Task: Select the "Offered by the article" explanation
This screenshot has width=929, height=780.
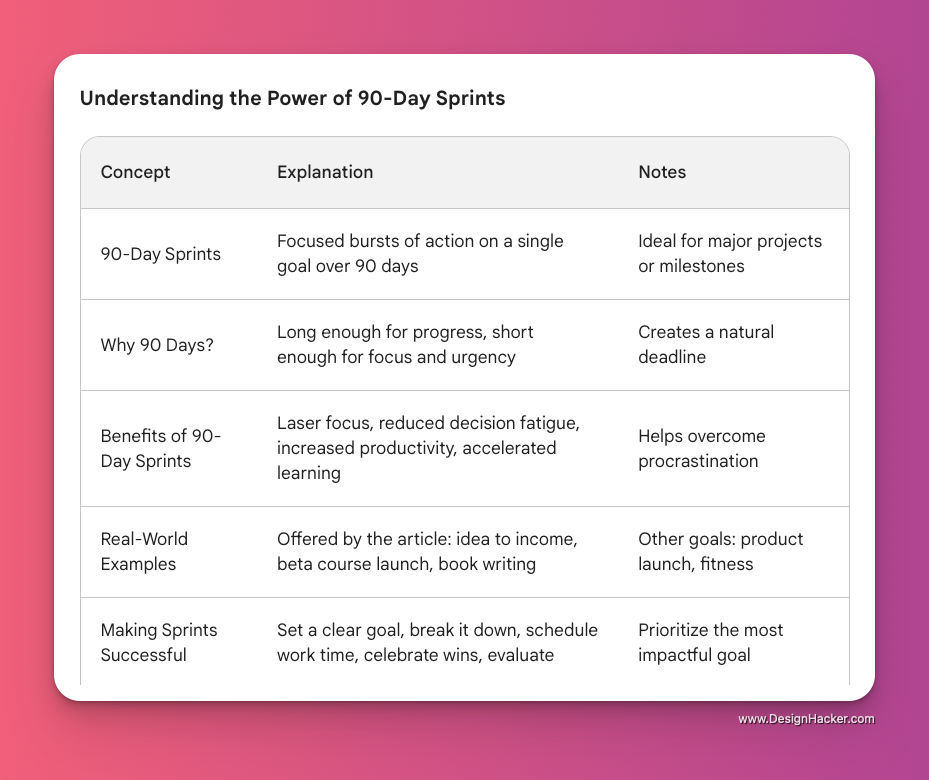Action: click(x=426, y=551)
